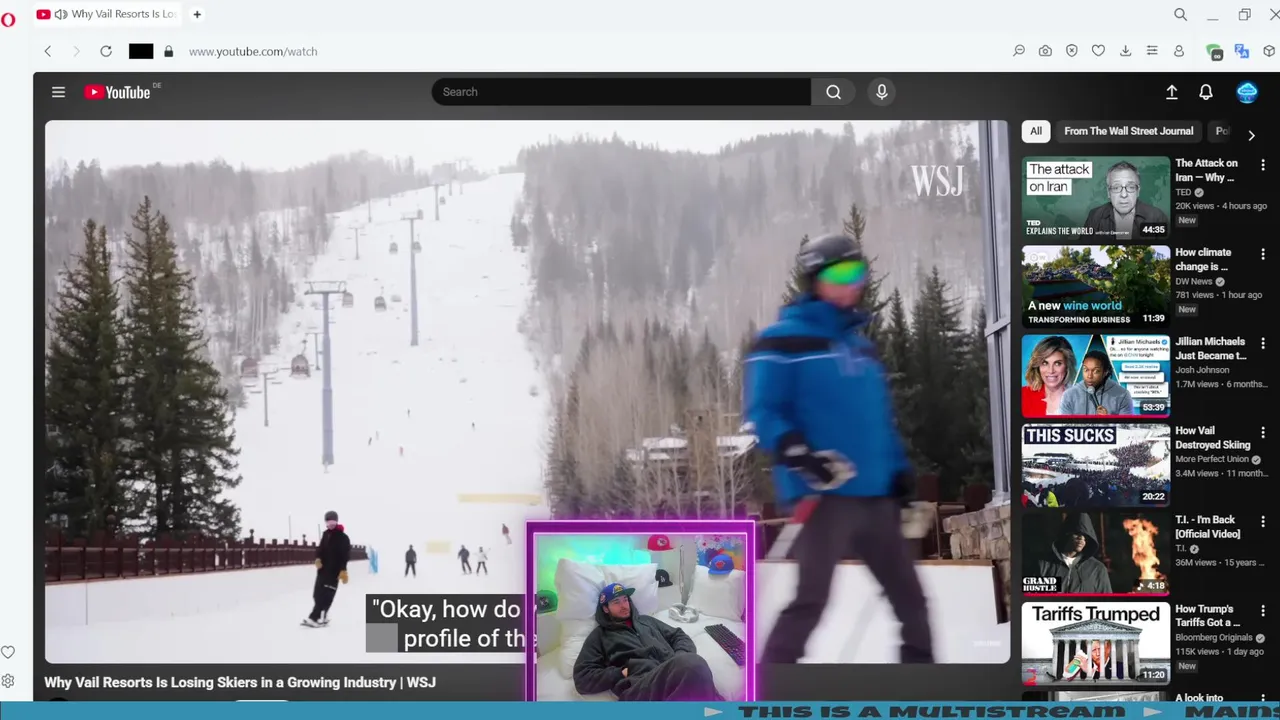Open options menu for Jillian Michaels video
Viewport: 1280px width, 720px height.
point(1263,343)
